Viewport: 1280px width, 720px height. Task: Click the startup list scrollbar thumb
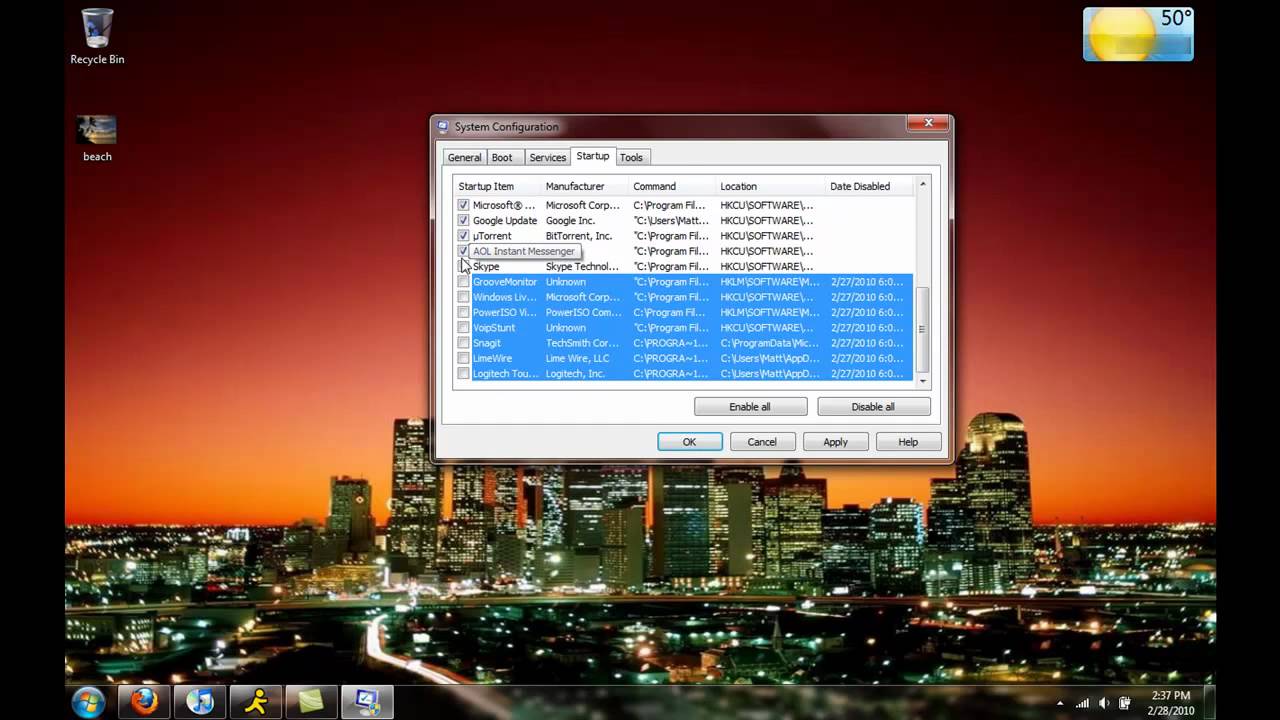tap(922, 330)
